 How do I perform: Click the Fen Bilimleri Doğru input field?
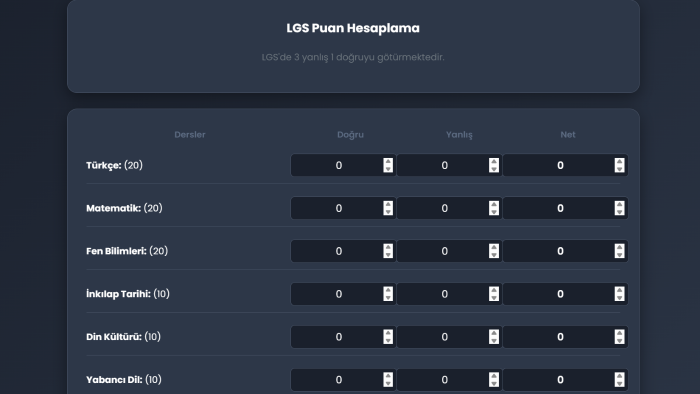[x=343, y=251]
